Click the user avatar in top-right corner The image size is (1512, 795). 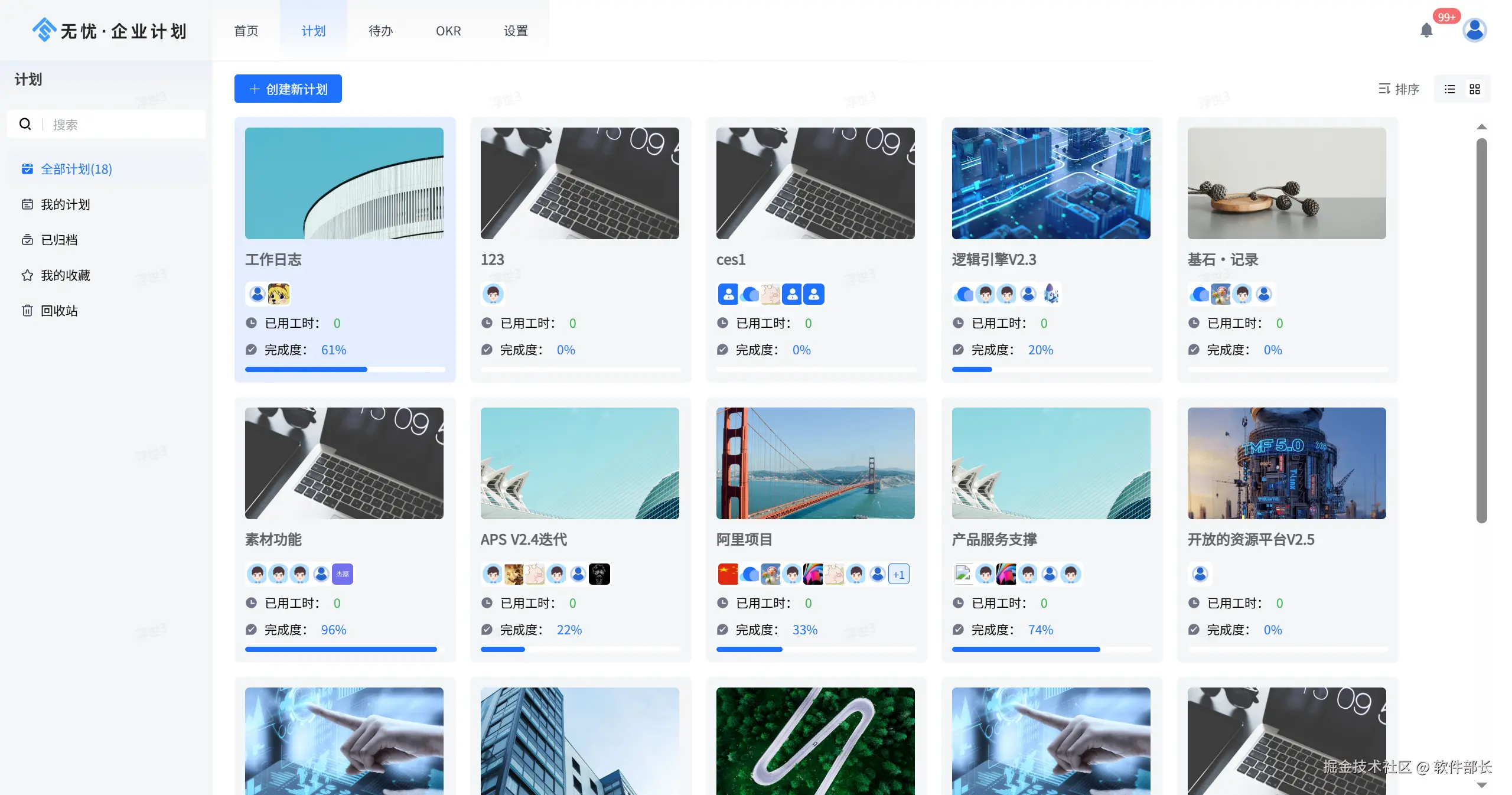coord(1474,30)
